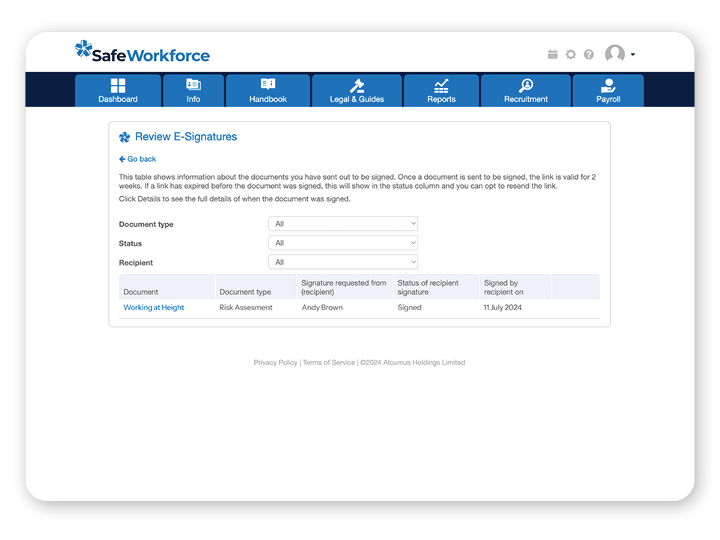This screenshot has height=540, width=720.
Task: Expand the Status filter dropdown
Action: point(342,243)
